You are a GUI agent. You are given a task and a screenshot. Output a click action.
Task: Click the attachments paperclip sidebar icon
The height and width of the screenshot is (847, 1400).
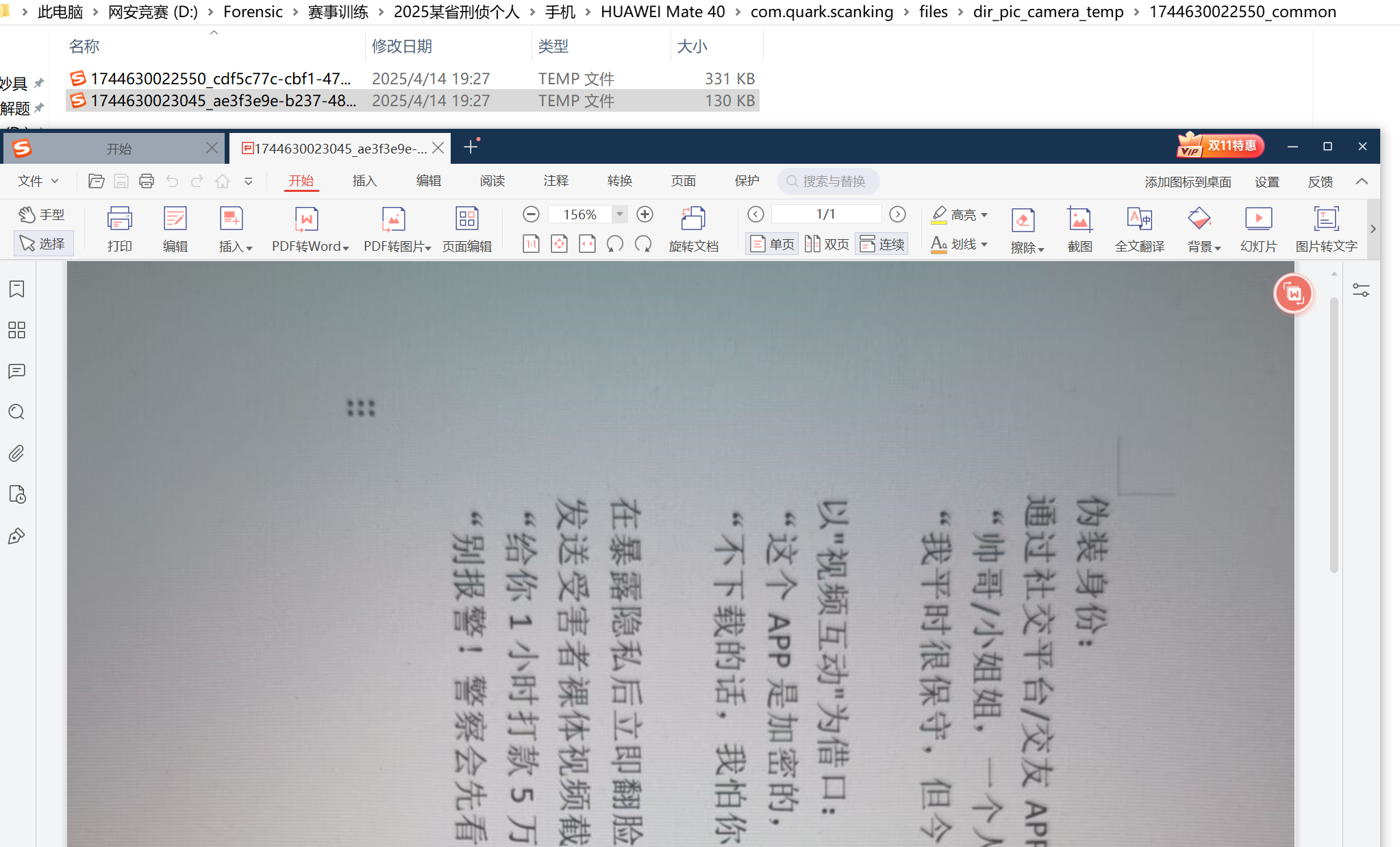pyautogui.click(x=17, y=454)
